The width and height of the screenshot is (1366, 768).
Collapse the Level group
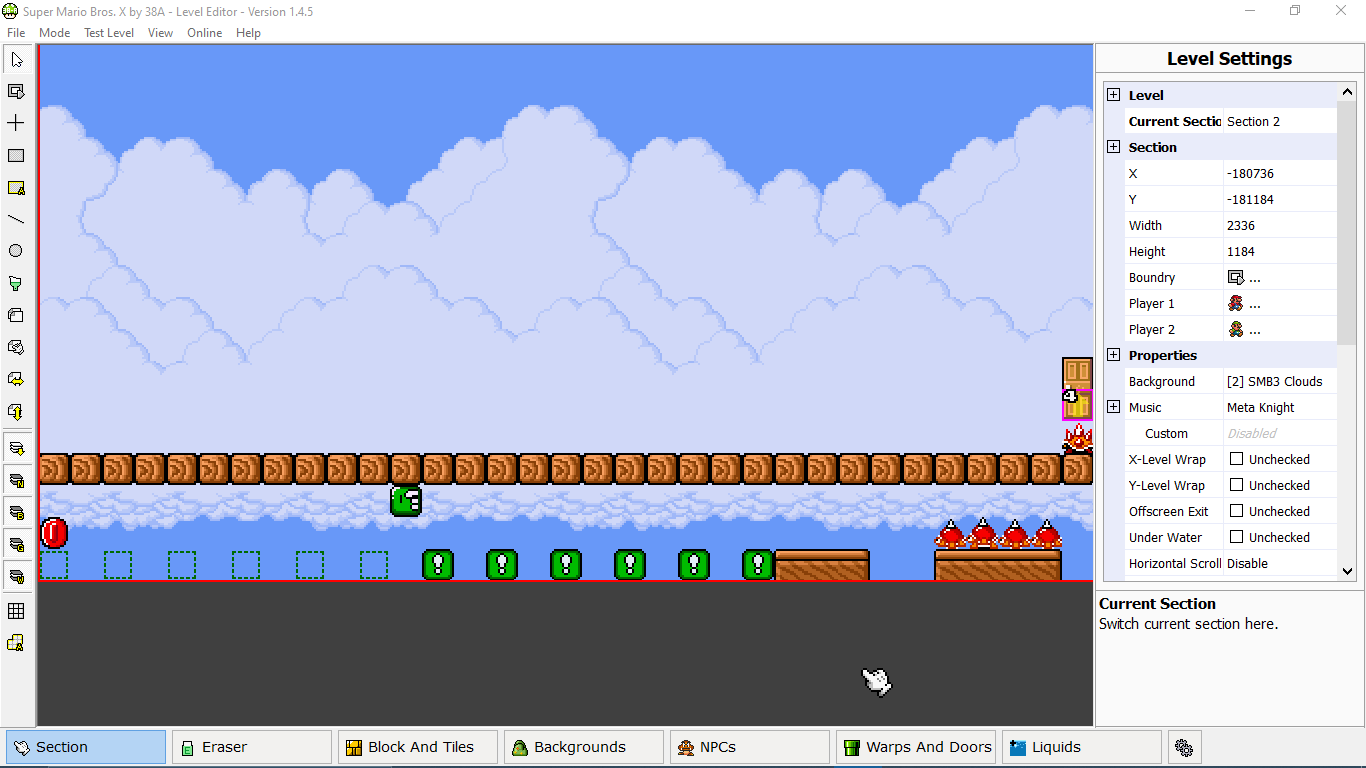(x=1114, y=95)
